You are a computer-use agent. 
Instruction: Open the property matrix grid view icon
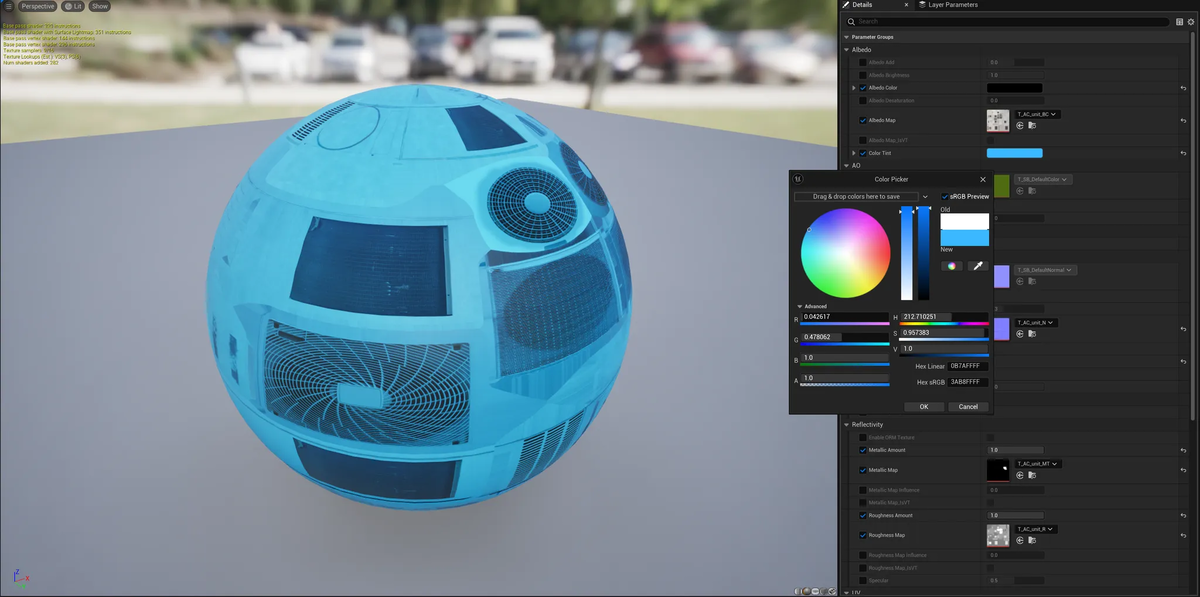(1179, 21)
